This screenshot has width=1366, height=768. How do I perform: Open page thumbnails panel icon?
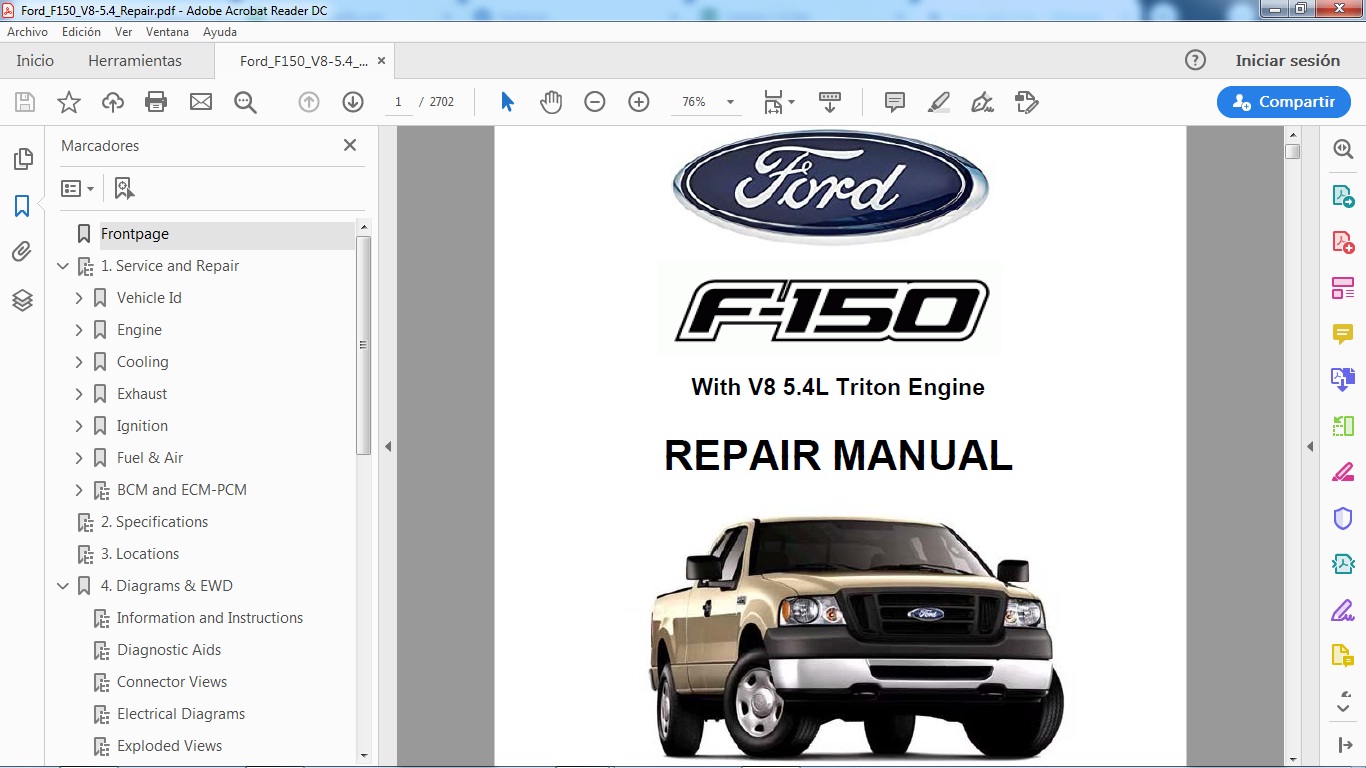[x=22, y=159]
